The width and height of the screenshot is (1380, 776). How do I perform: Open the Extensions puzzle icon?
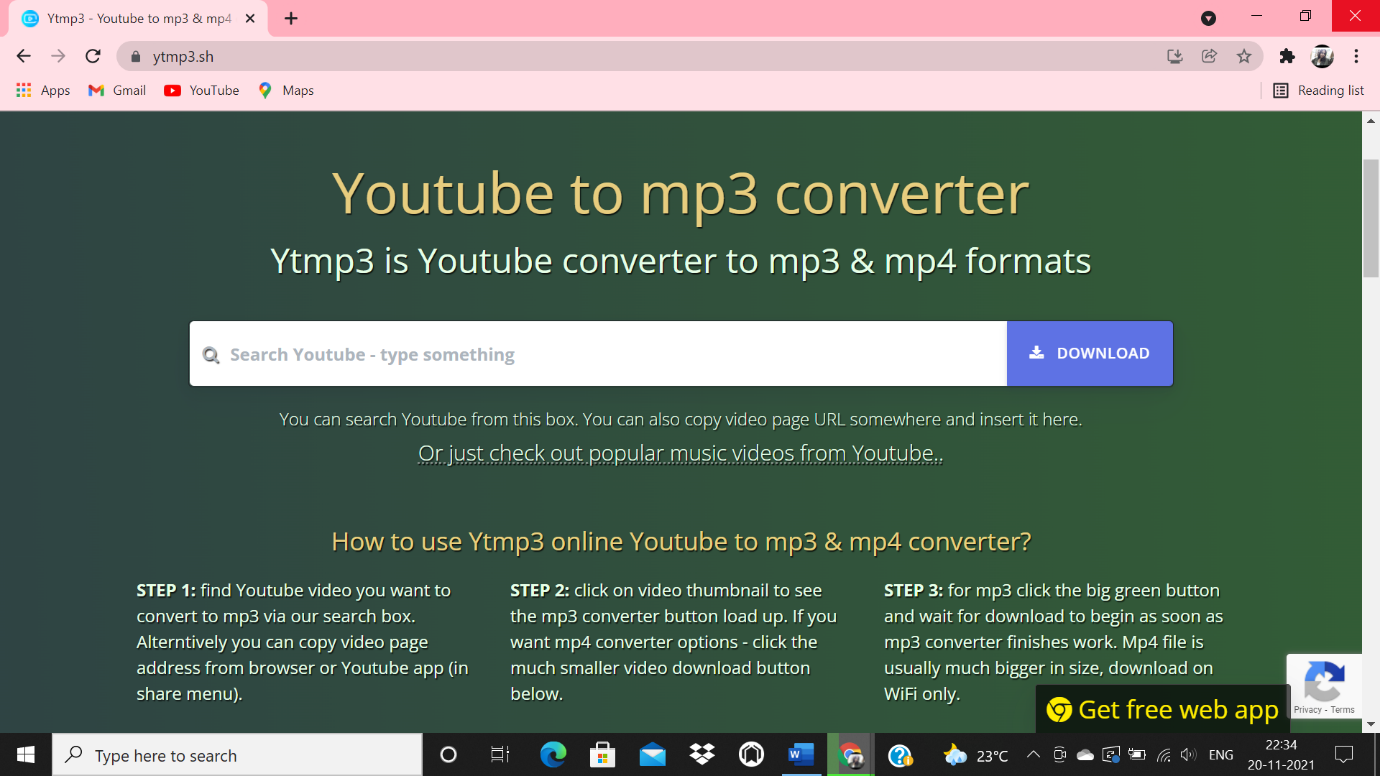point(1287,57)
